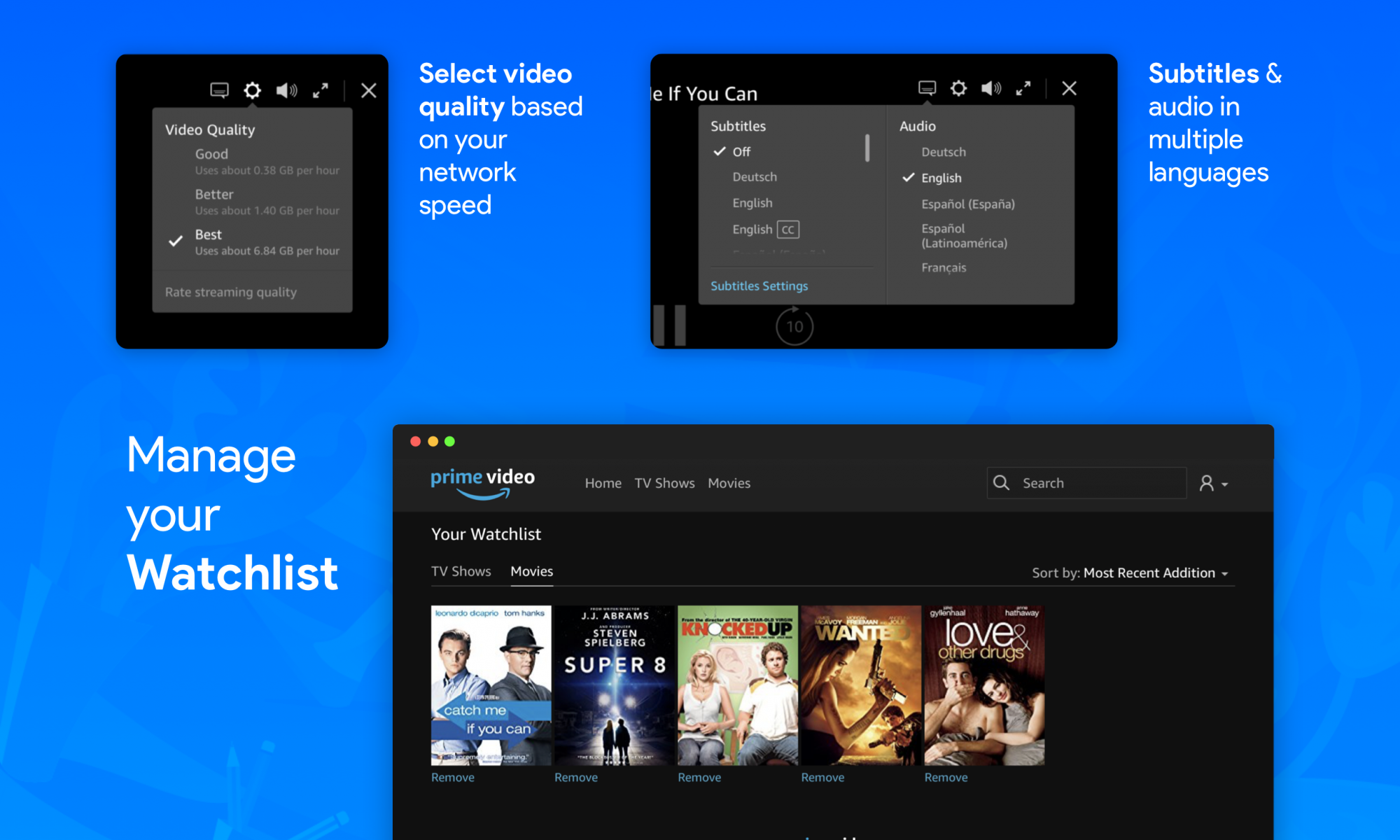Viewport: 1400px width, 840px height.
Task: Open subtitles icon in Video Quality player
Action: pos(219,90)
